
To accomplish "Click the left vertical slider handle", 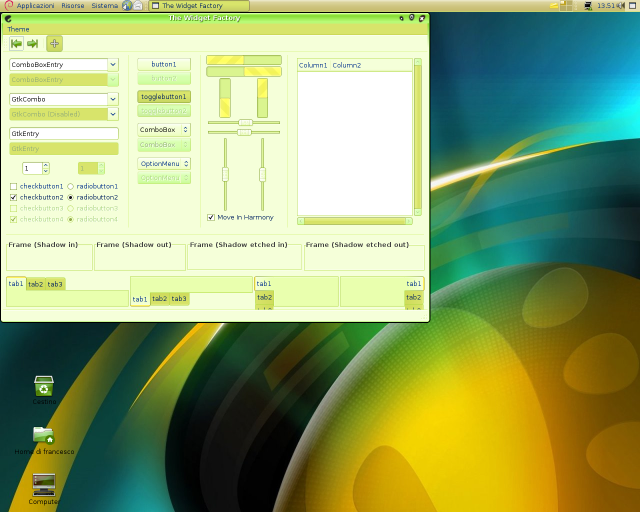I will pos(225,174).
